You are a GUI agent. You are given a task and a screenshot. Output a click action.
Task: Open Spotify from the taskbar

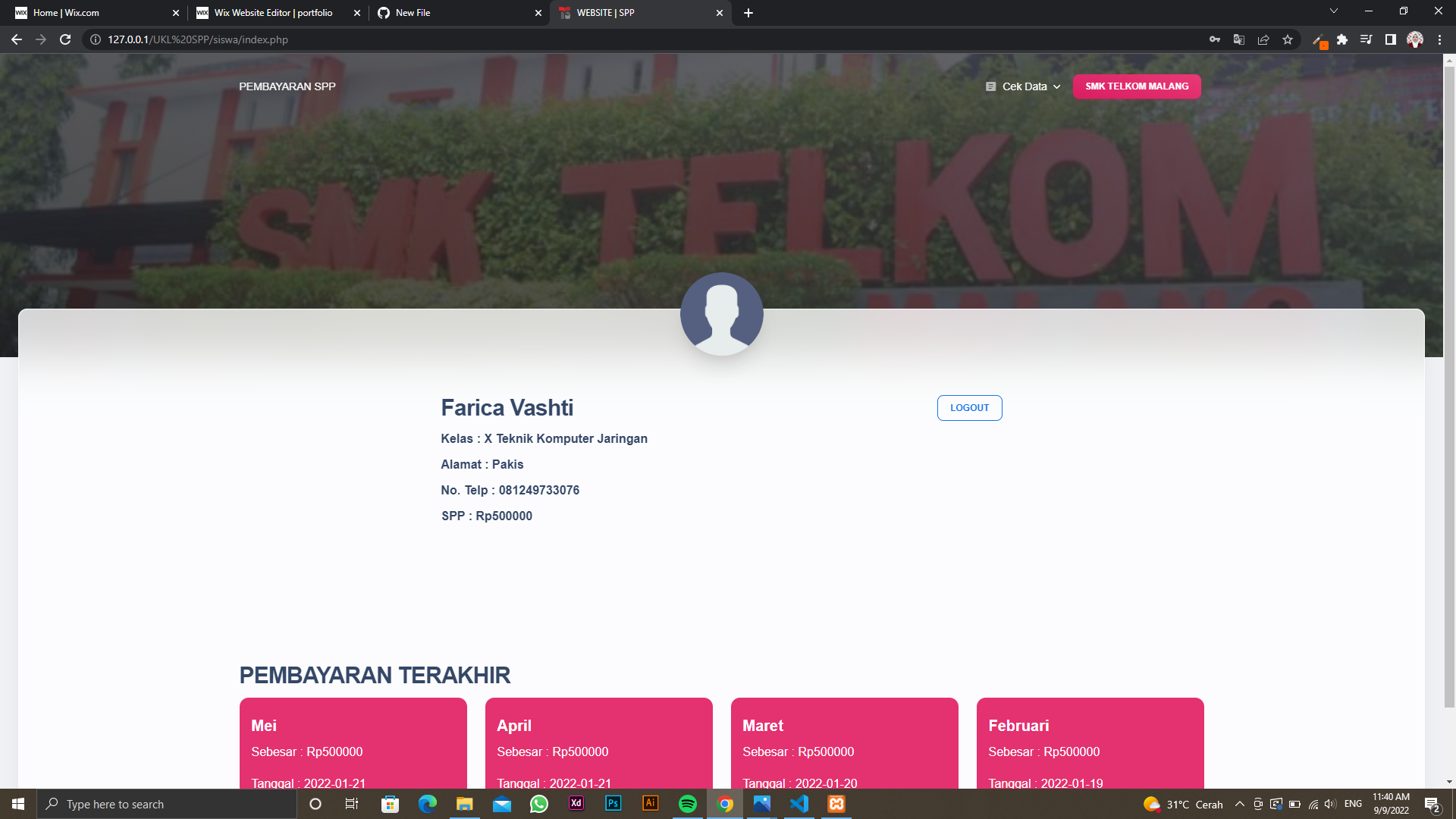688,804
